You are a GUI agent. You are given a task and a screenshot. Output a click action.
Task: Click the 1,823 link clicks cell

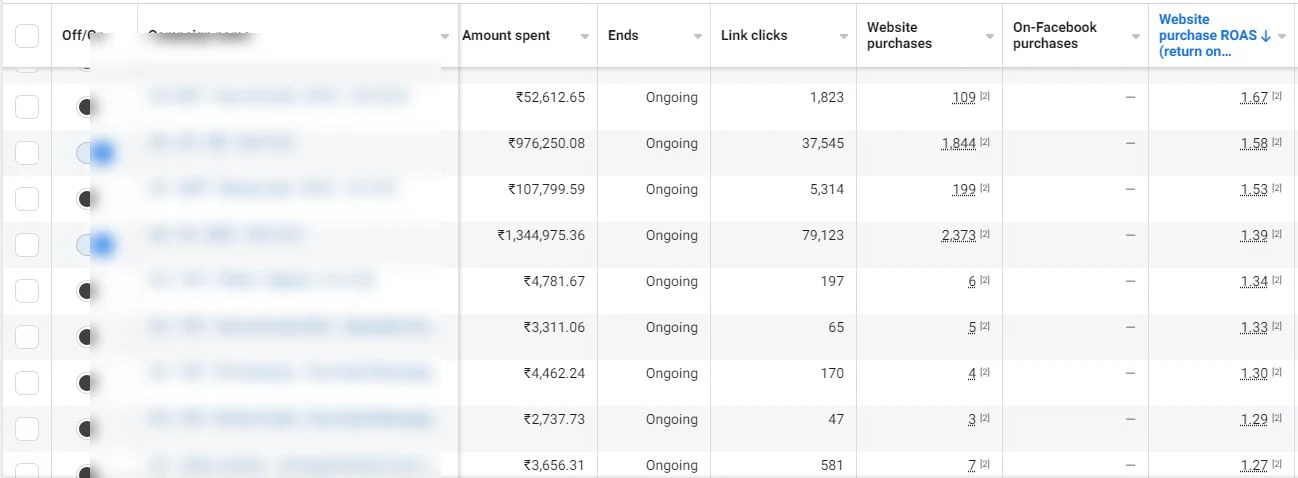tap(826, 98)
